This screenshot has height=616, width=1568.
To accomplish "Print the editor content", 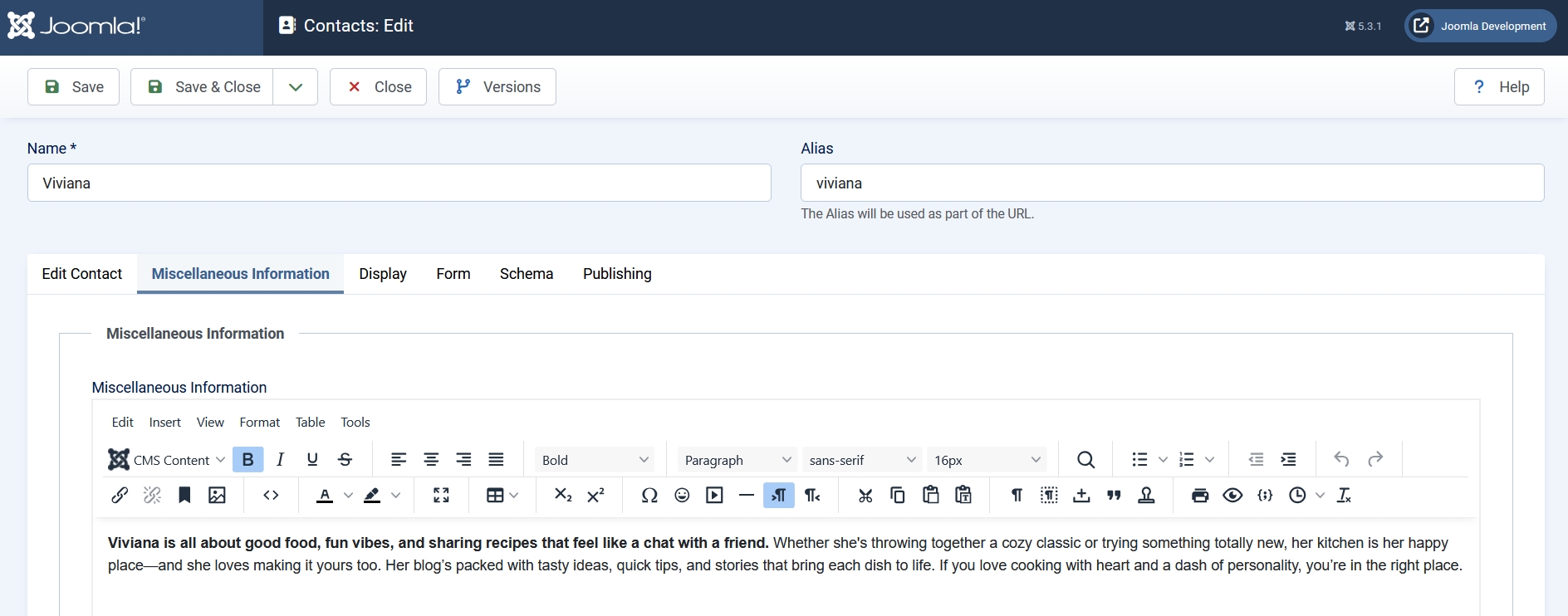I will coord(1200,495).
